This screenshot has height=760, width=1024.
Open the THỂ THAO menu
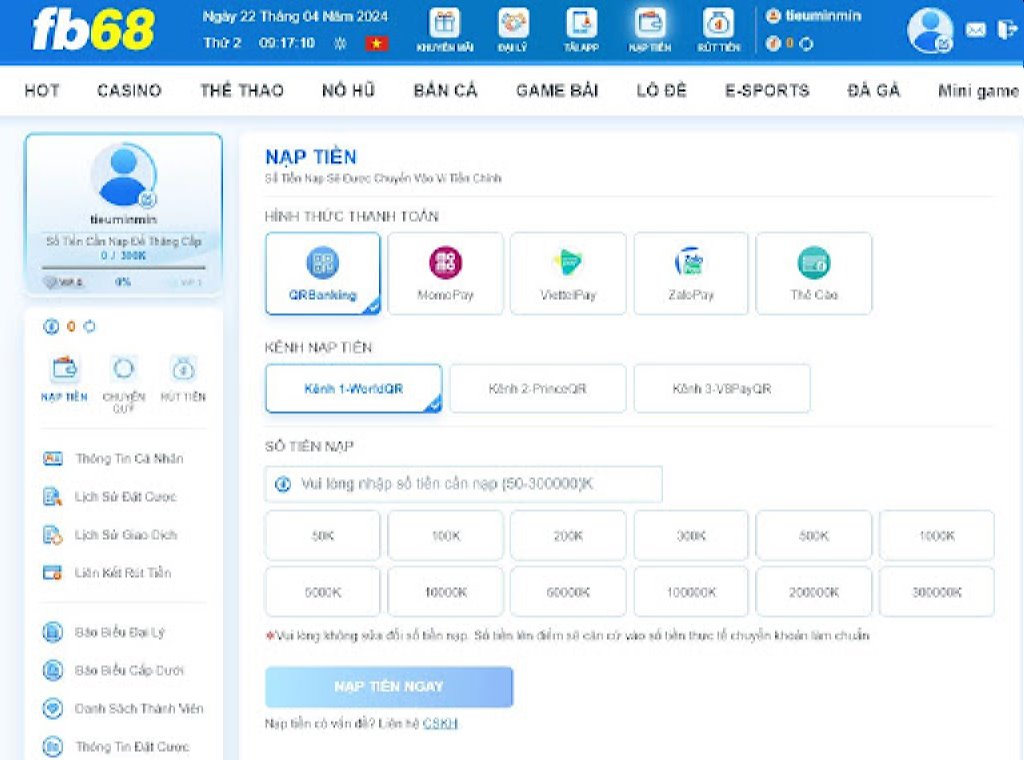click(242, 90)
